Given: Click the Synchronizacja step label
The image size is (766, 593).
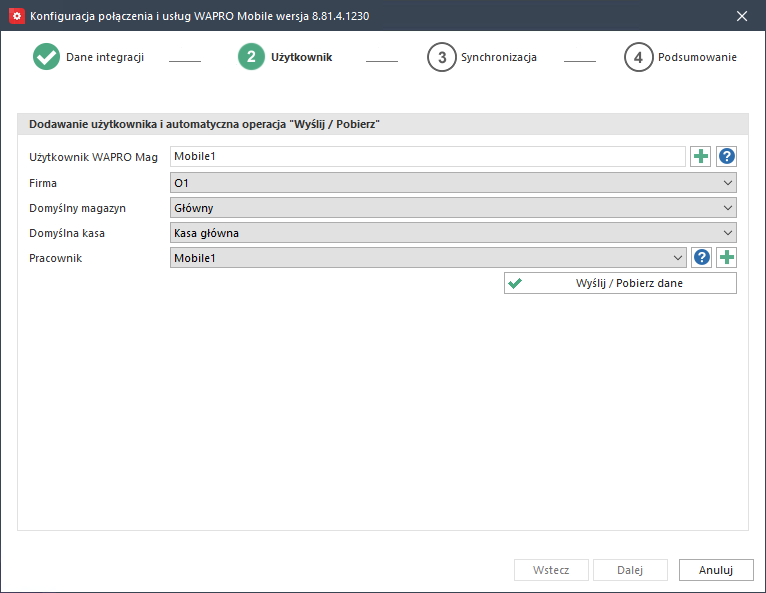Looking at the screenshot, I should (x=499, y=57).
